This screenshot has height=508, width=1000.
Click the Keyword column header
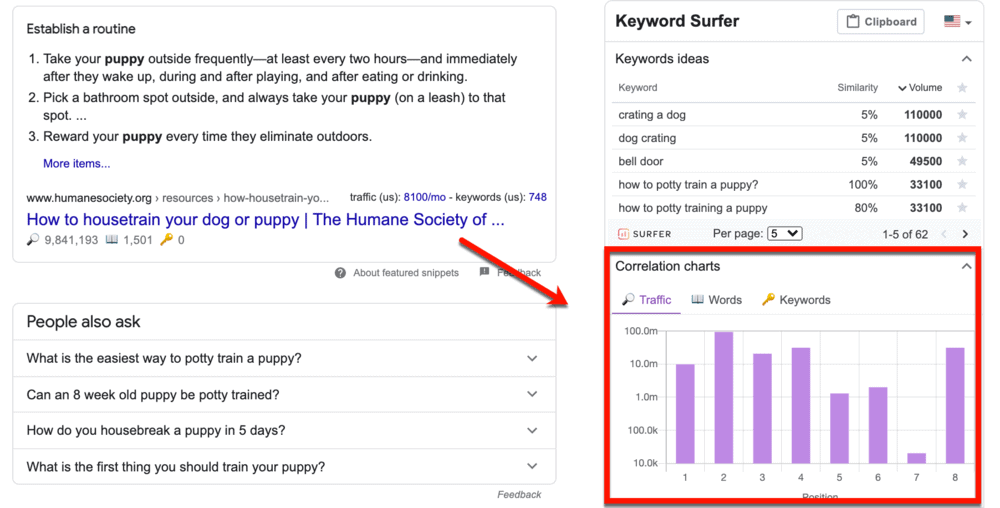tap(638, 88)
